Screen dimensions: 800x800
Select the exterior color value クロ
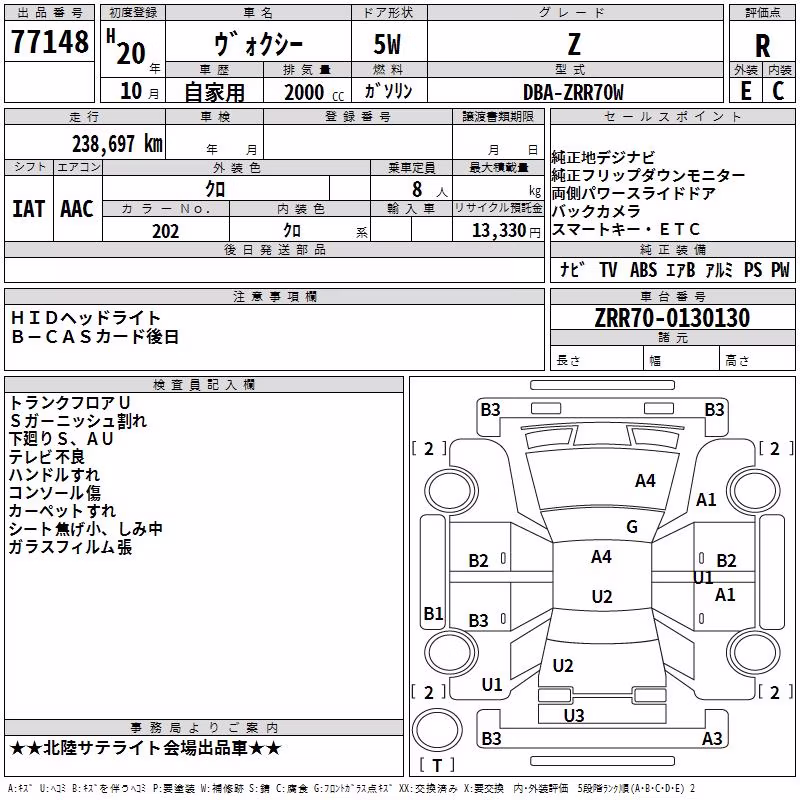tap(215, 189)
